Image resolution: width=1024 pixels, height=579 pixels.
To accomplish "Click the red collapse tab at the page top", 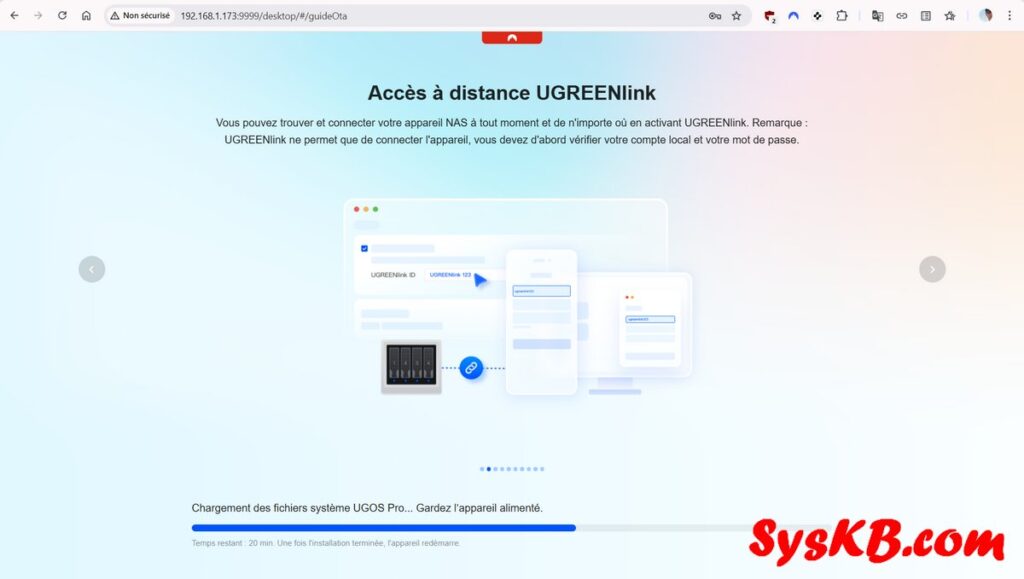I will click(x=512, y=38).
